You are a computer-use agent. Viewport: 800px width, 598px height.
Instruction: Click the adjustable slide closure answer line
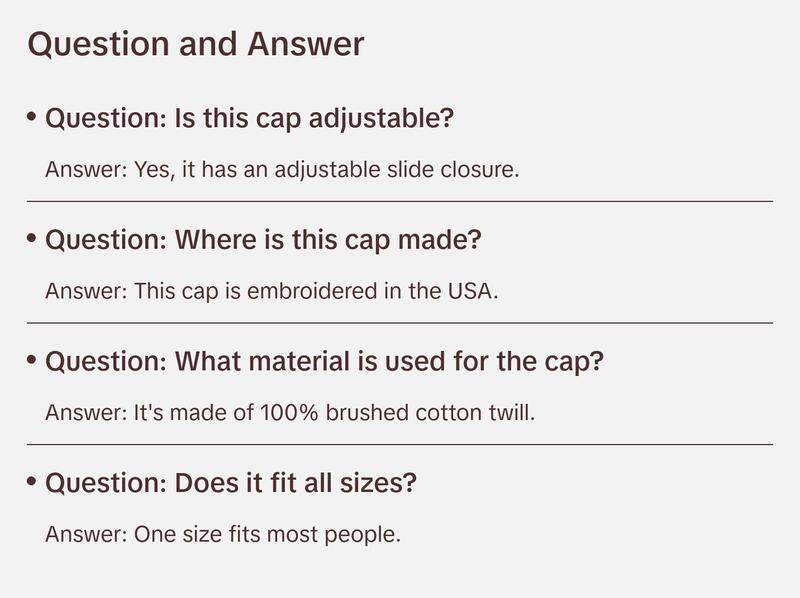point(282,170)
